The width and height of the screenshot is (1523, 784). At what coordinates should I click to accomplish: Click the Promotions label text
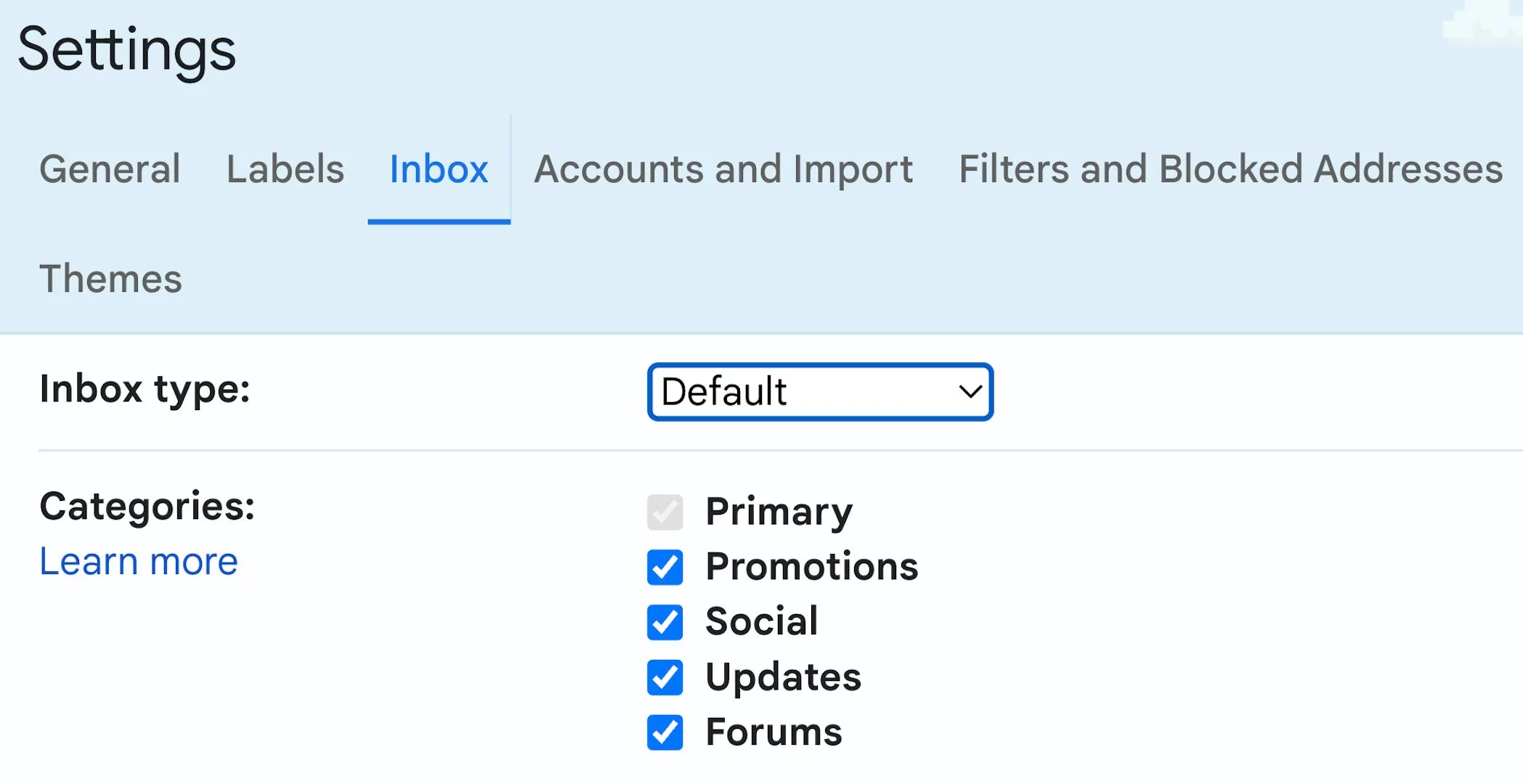(x=812, y=567)
